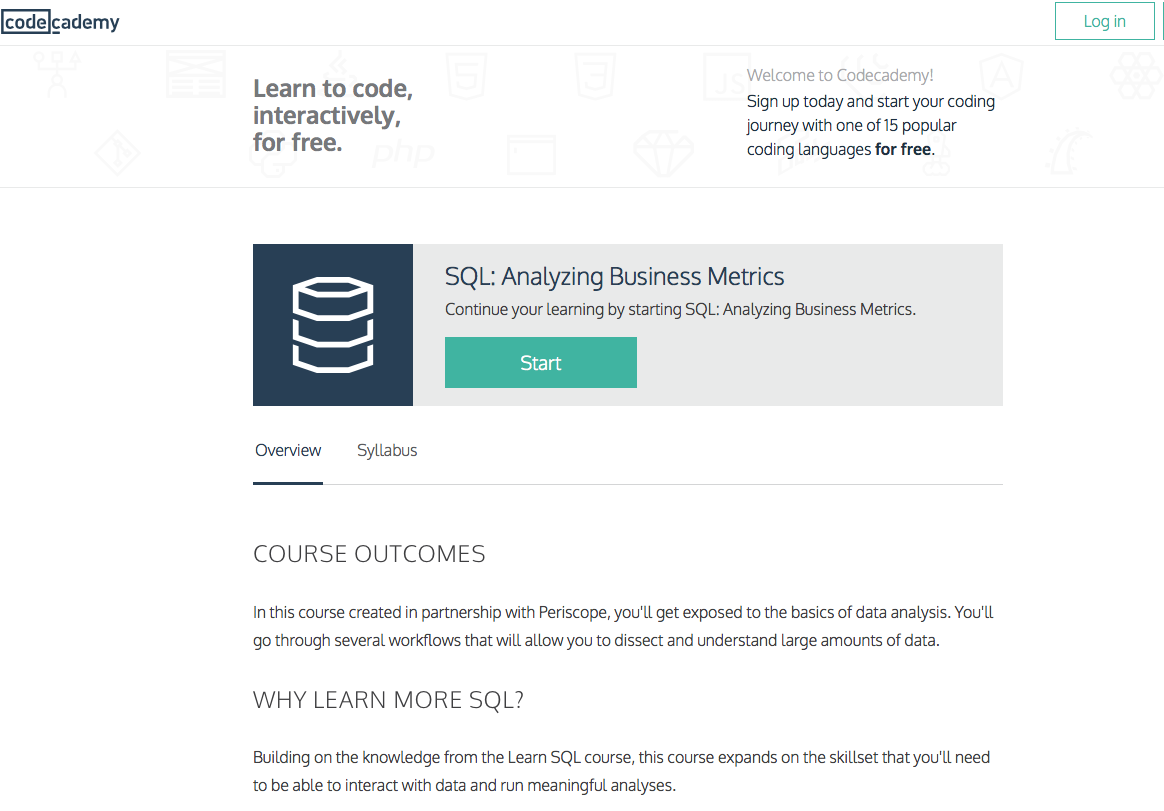Click the faint Angular shield icon
The width and height of the screenshot is (1164, 811).
tap(1001, 76)
